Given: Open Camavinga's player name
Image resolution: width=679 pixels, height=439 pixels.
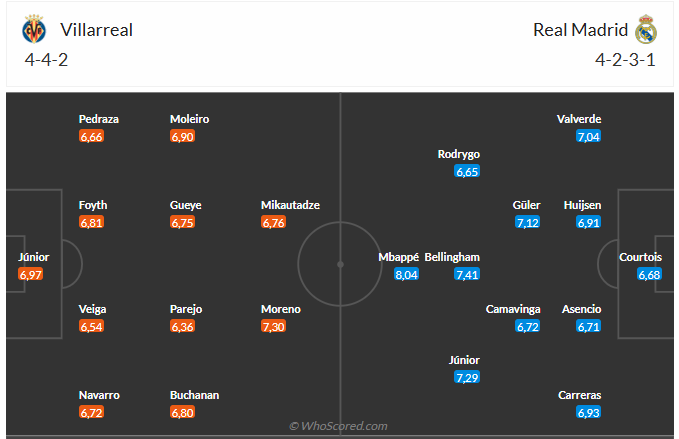Looking at the screenshot, I should 514,309.
